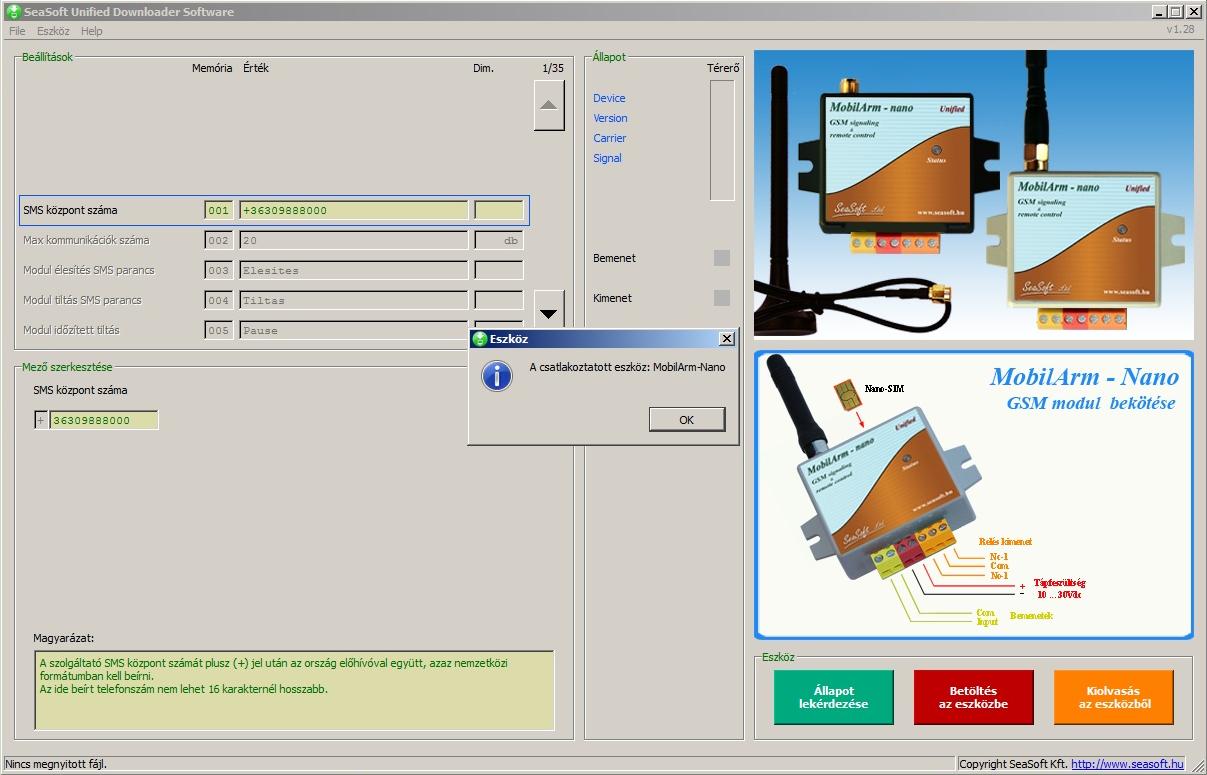This screenshot has height=775, width=1207.
Task: Click the MobilArm-nano product photo
Action: (974, 195)
